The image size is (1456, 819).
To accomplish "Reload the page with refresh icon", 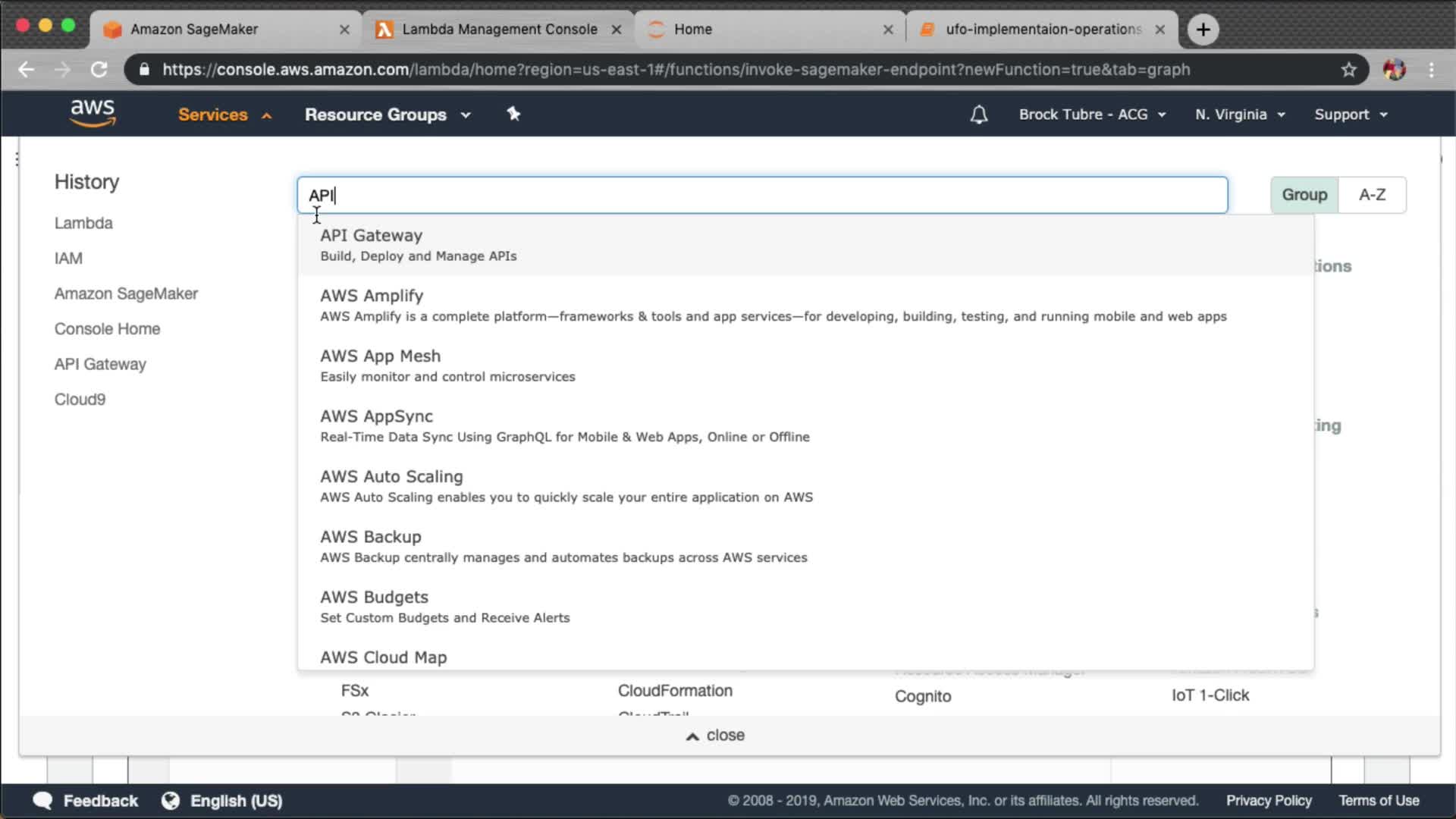I will point(99,70).
